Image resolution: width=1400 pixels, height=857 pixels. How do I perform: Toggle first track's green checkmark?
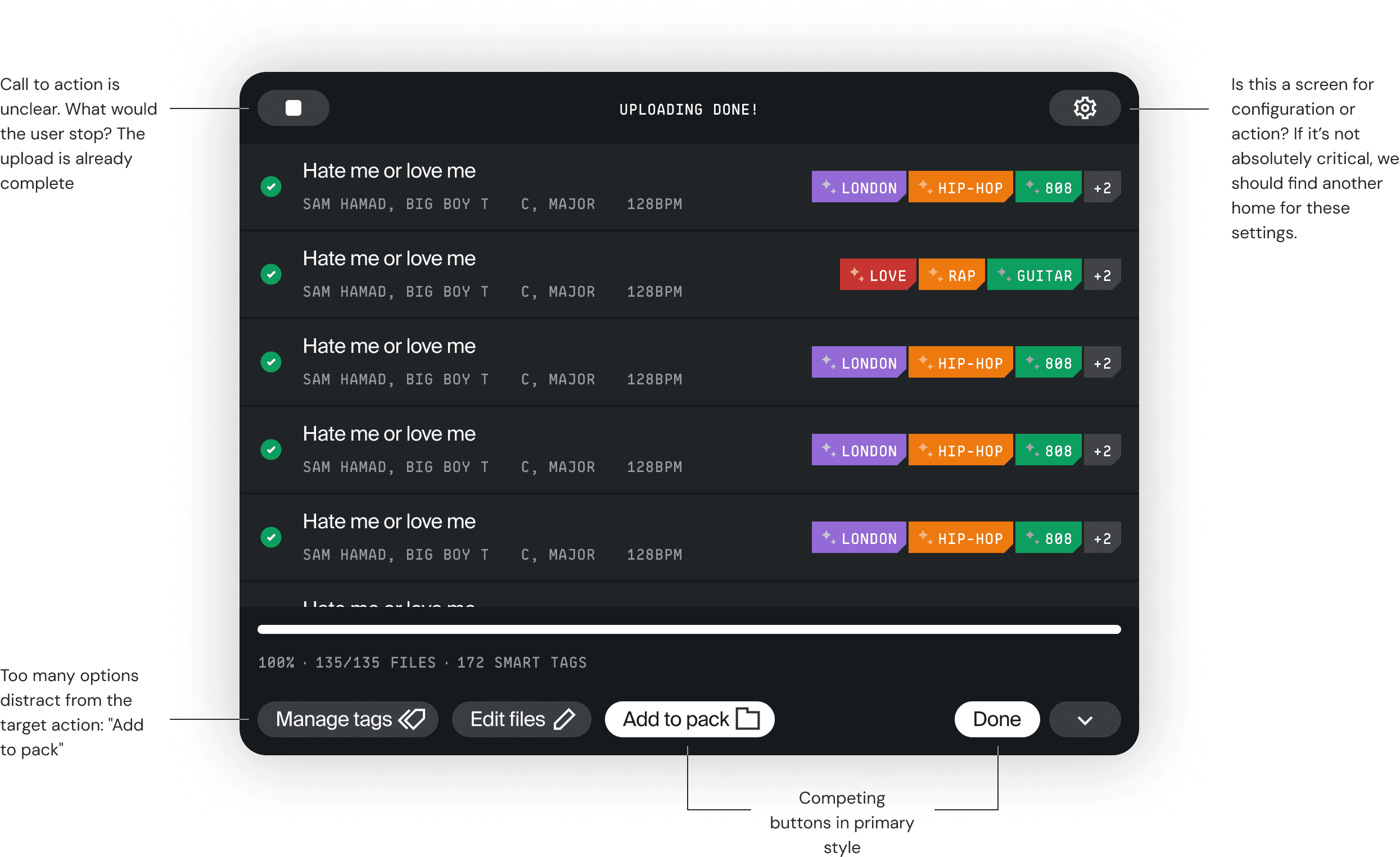click(271, 186)
